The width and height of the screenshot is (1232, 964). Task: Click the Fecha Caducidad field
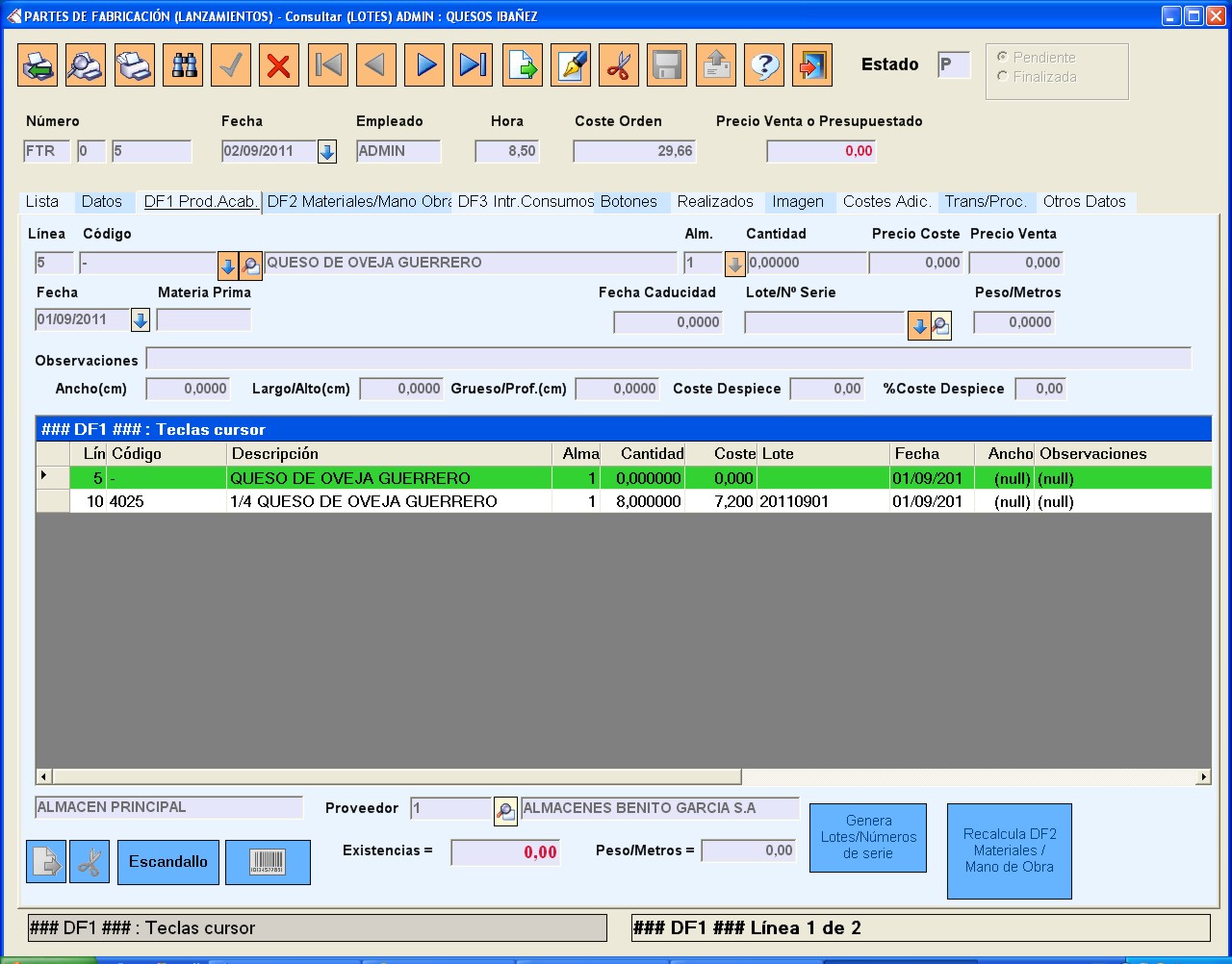click(667, 322)
